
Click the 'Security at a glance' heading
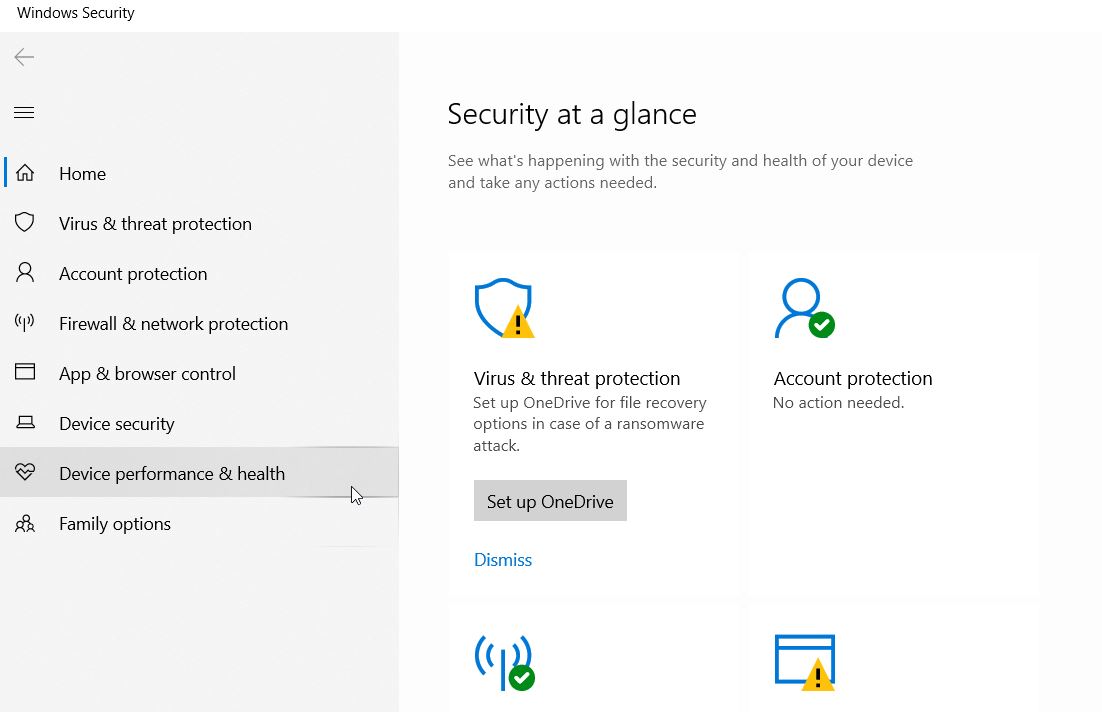(x=572, y=114)
